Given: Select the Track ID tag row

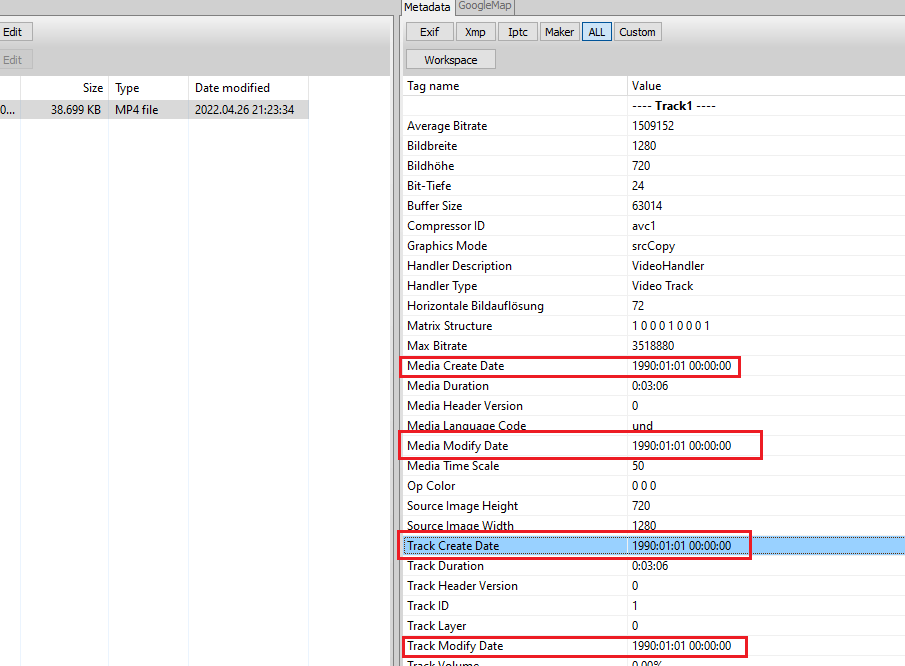Looking at the screenshot, I should (654, 606).
